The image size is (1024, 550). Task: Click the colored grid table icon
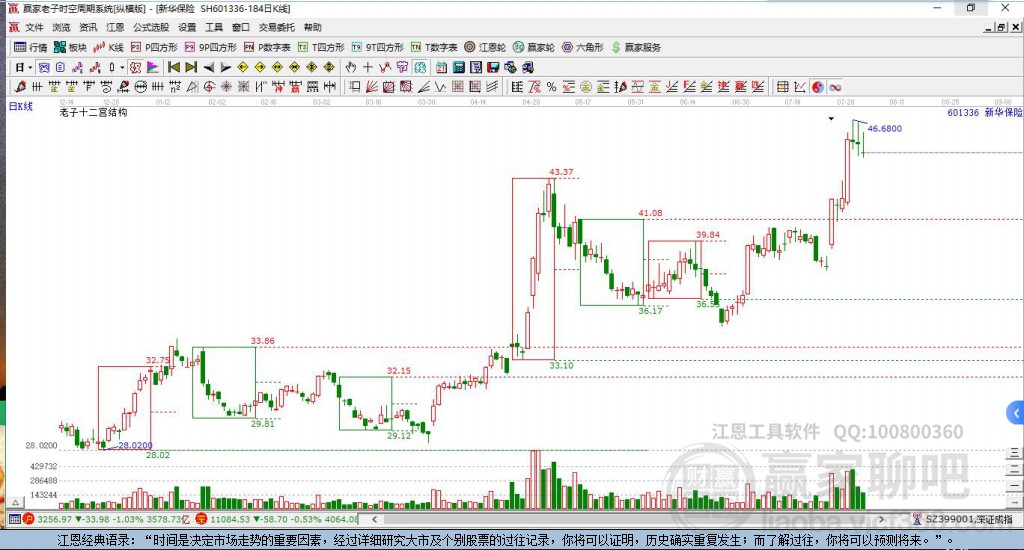click(x=782, y=87)
